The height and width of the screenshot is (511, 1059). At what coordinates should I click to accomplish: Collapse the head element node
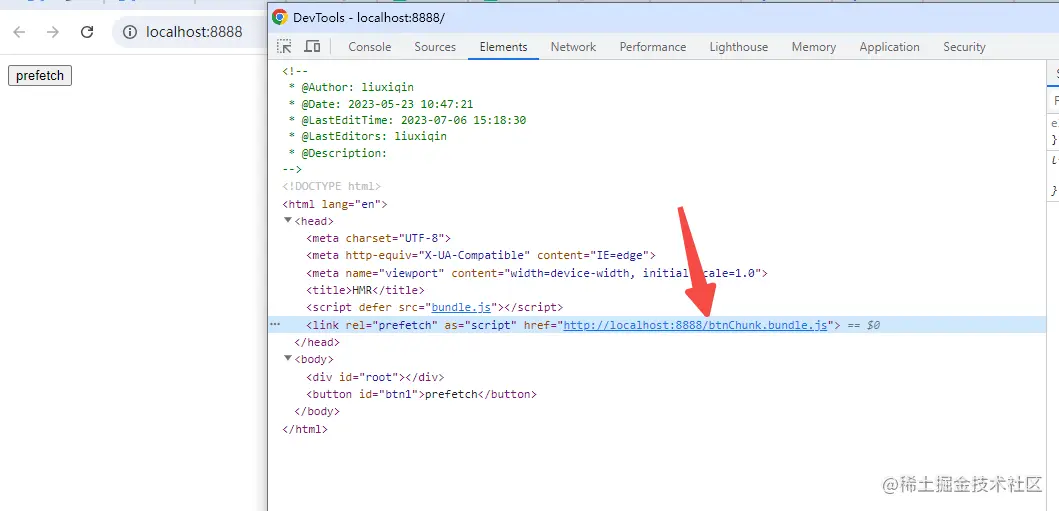tap(288, 221)
